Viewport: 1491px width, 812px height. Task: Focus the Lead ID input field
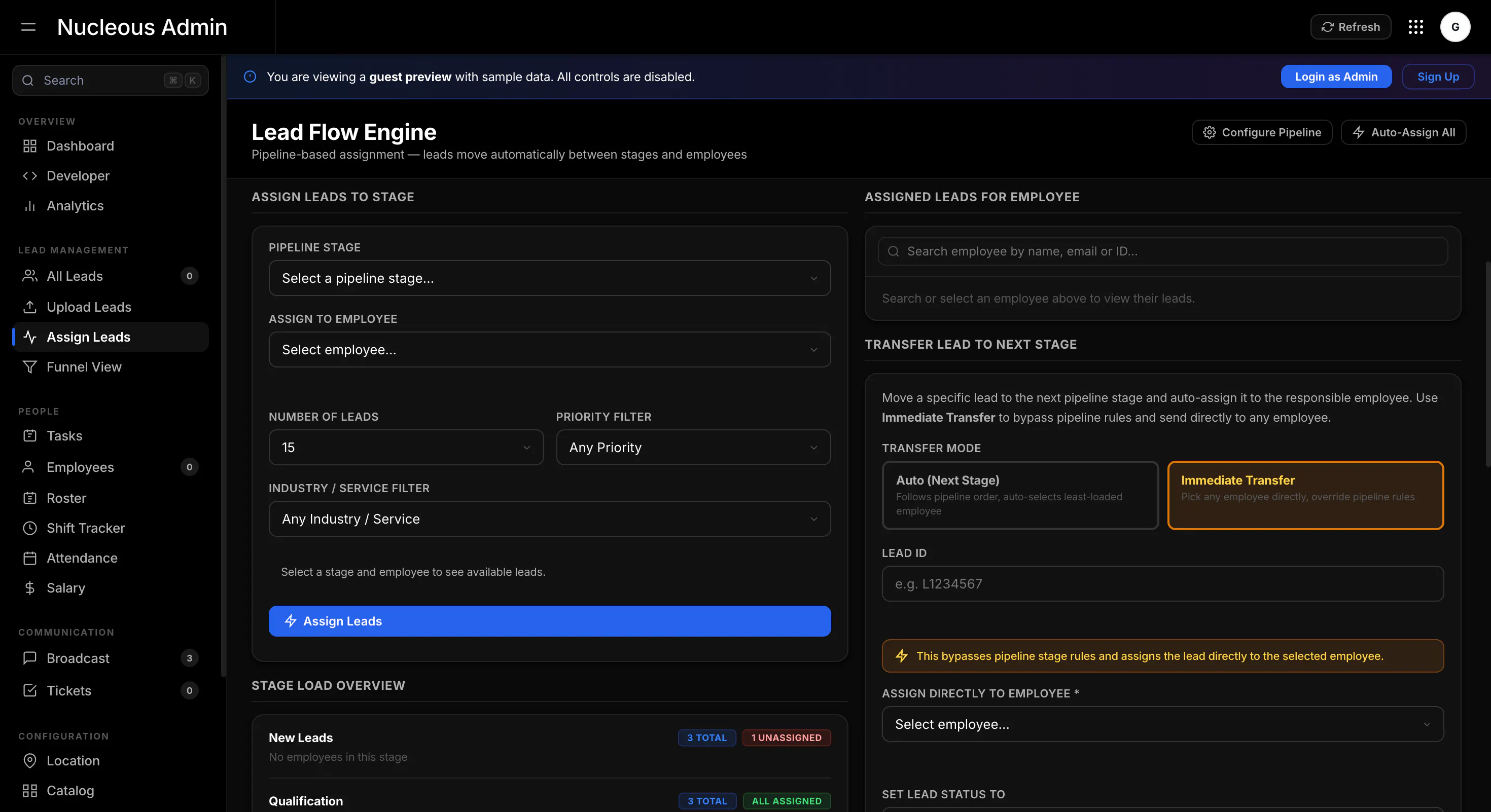pyautogui.click(x=1162, y=583)
